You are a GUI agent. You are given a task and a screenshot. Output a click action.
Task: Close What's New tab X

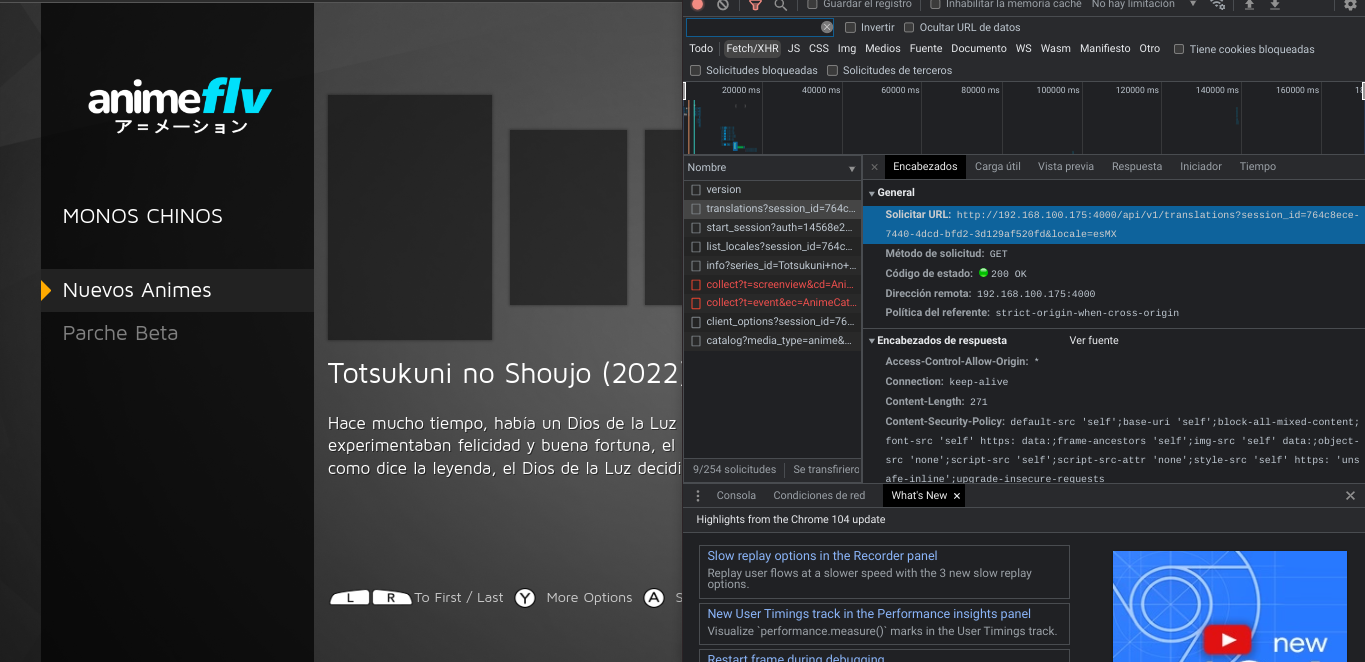click(x=957, y=496)
